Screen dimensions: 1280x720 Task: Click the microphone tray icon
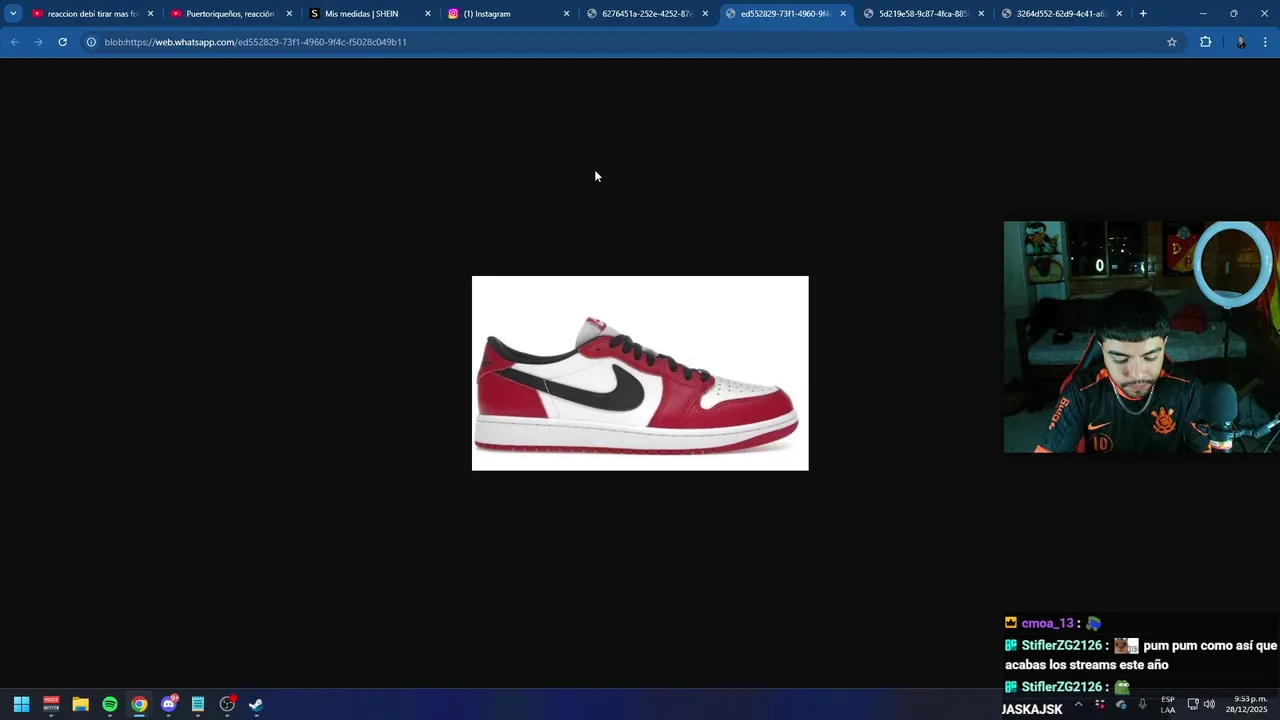[x=1142, y=704]
